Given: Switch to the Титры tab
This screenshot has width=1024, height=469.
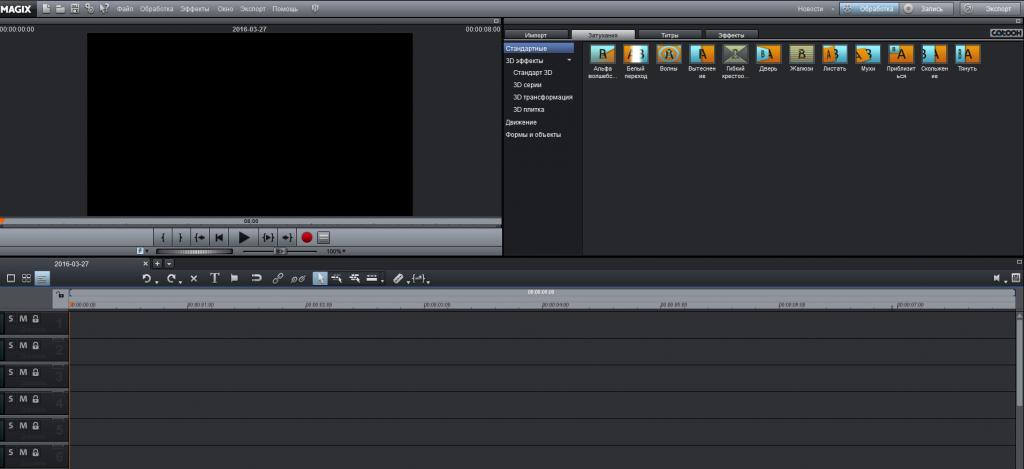Looking at the screenshot, I should click(x=670, y=35).
